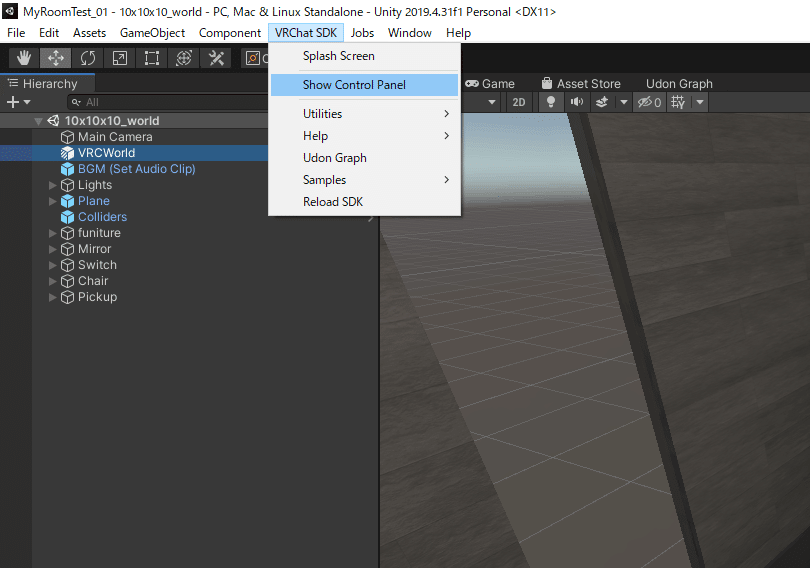810x568 pixels.
Task: Expand the Mirror object
Action: tap(52, 249)
